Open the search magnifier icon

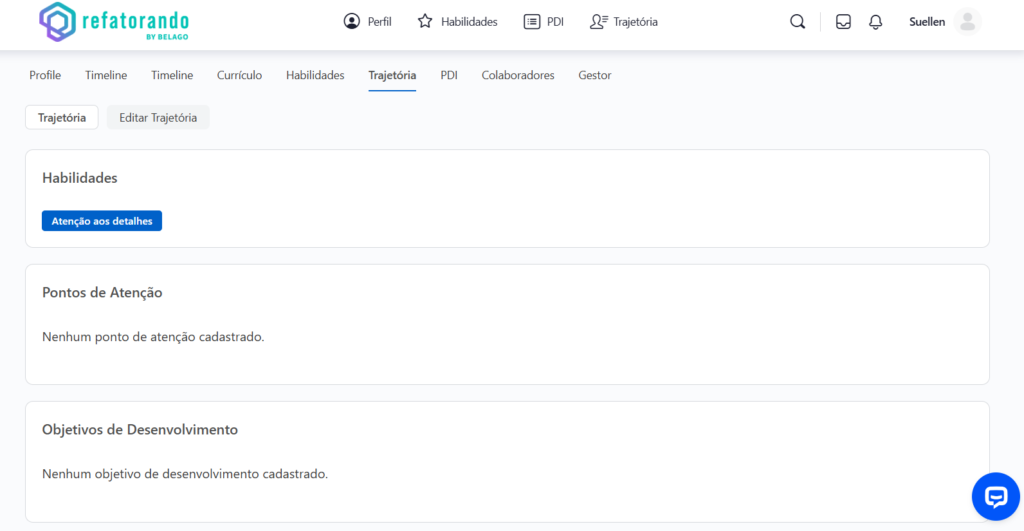click(x=797, y=22)
